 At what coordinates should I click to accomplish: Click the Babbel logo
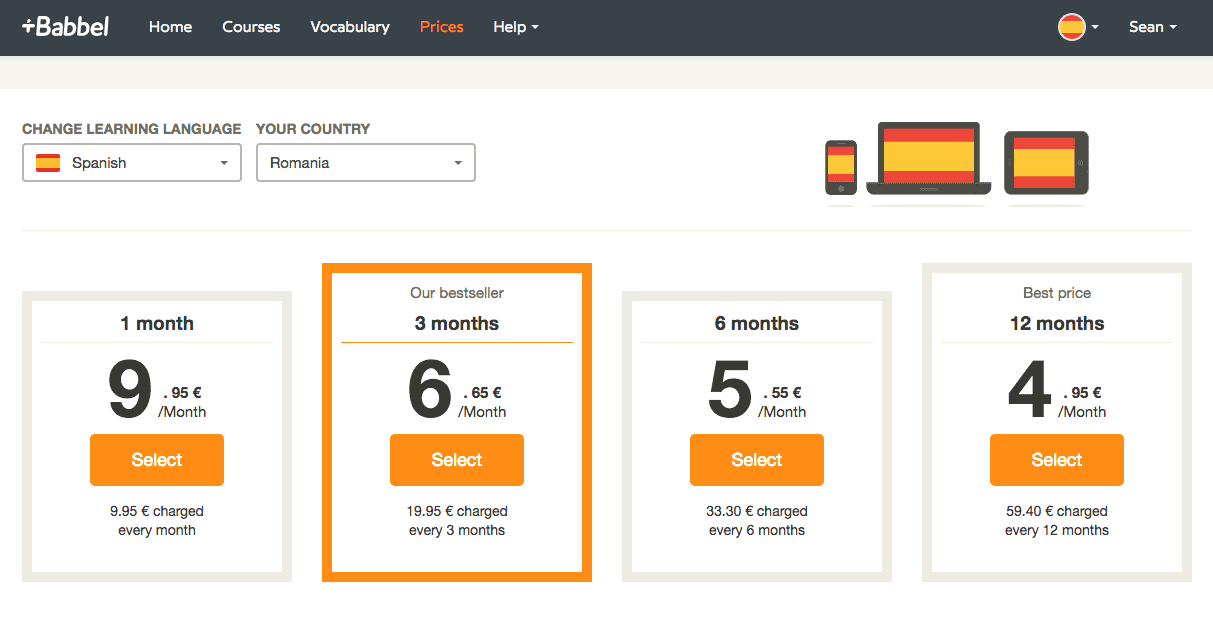point(64,26)
